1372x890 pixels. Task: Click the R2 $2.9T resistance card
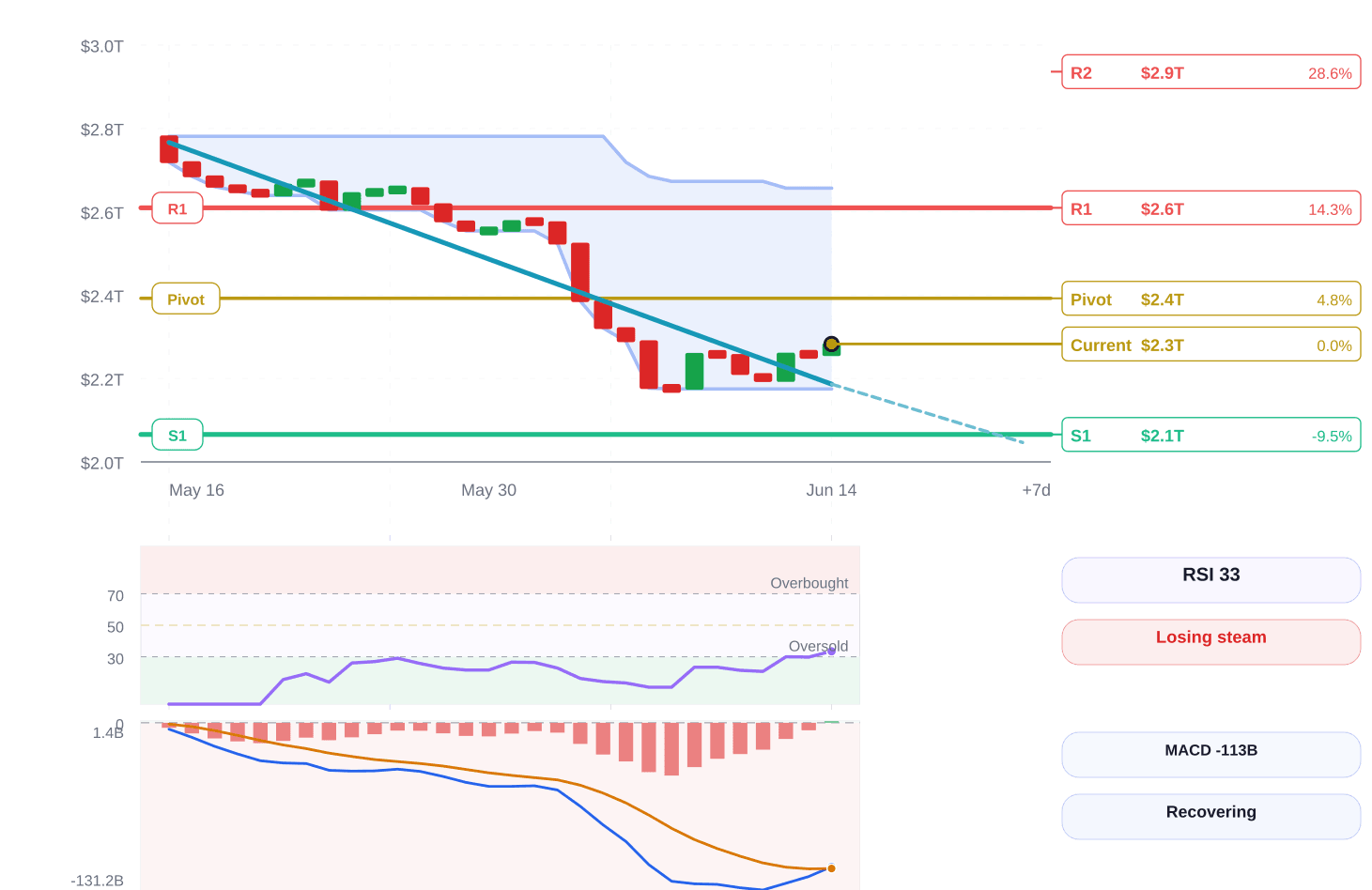click(x=1210, y=72)
